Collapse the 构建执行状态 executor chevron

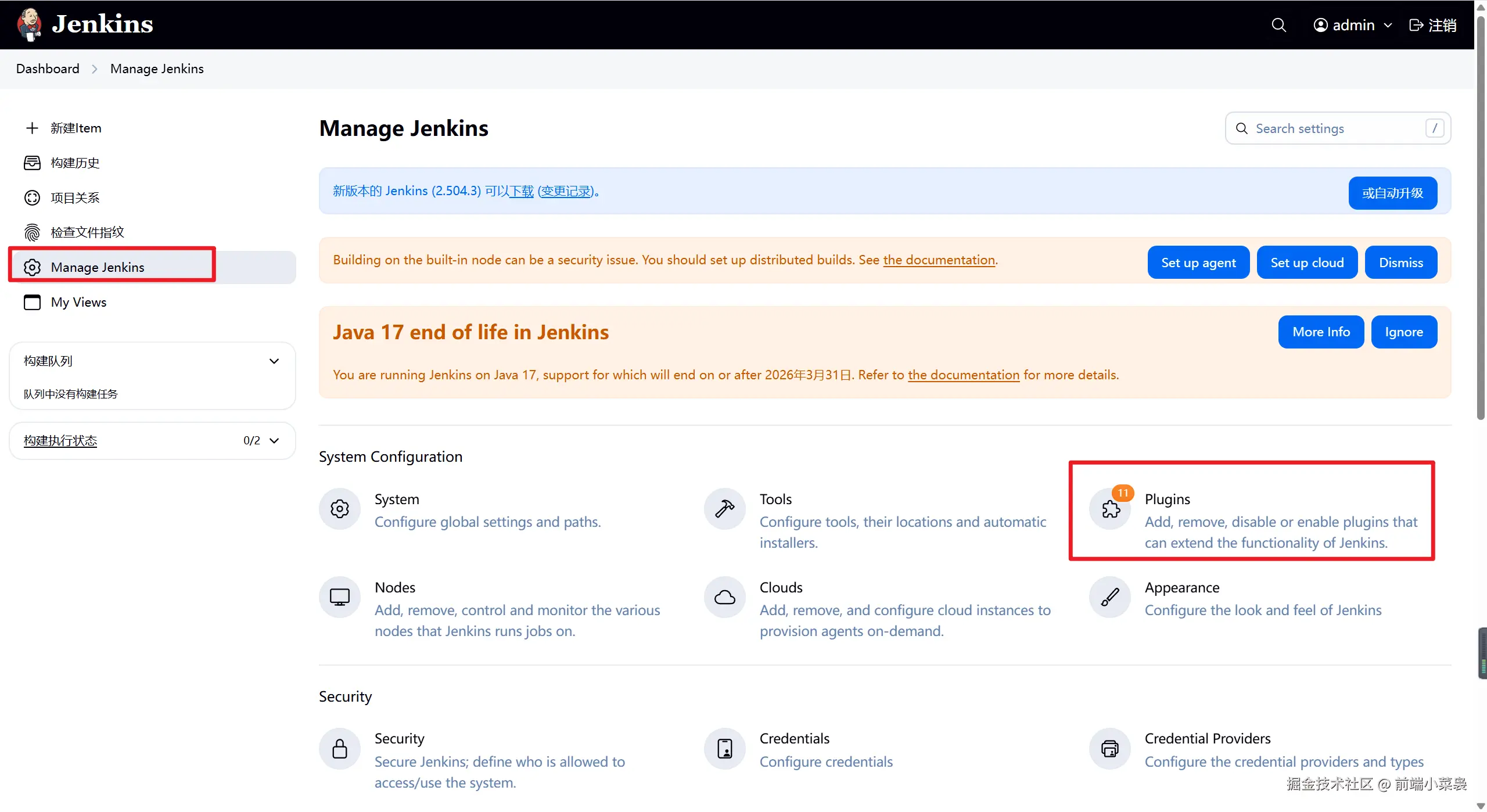[x=274, y=441]
